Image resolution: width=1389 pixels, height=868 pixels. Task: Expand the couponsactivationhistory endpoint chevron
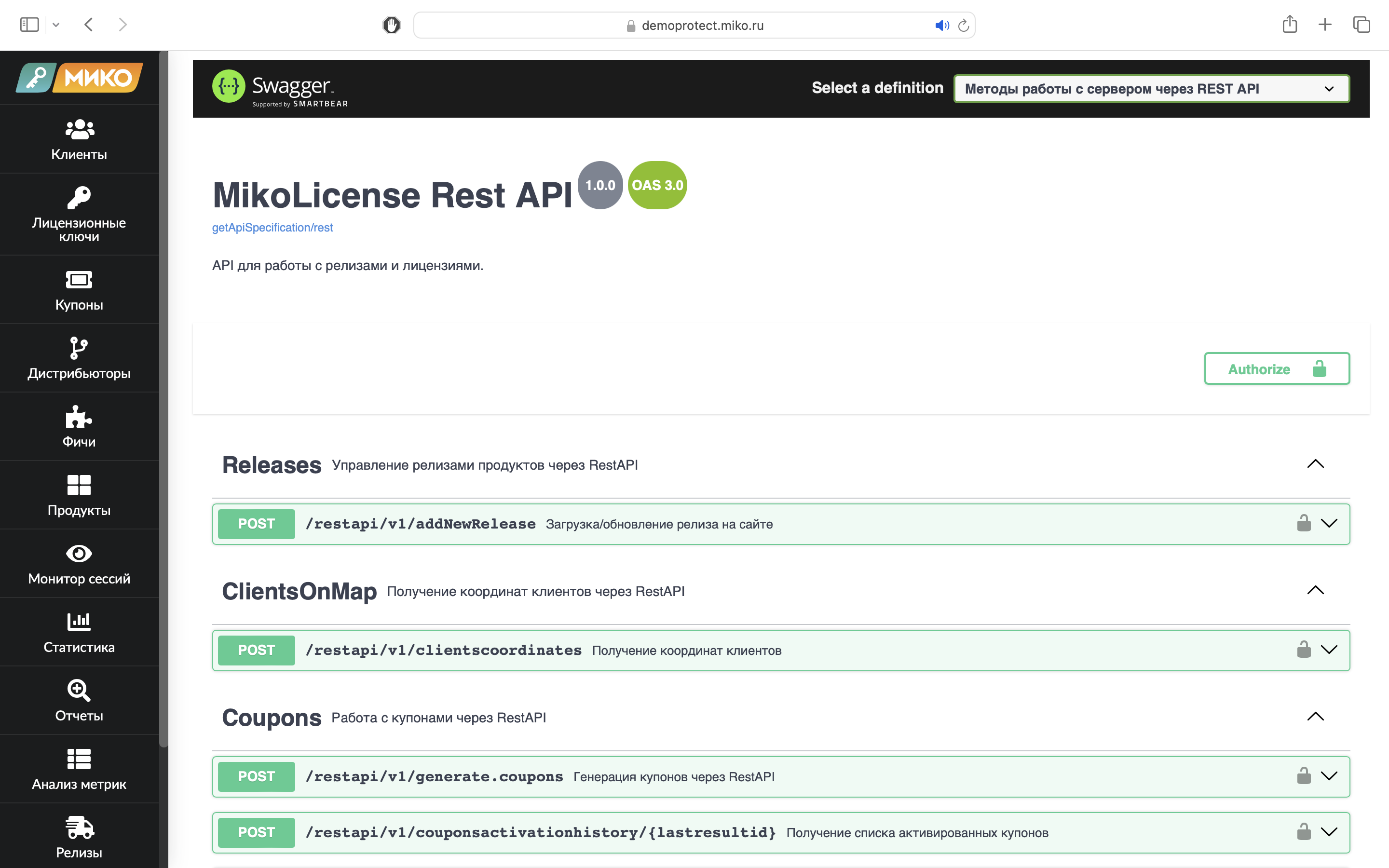1329,831
